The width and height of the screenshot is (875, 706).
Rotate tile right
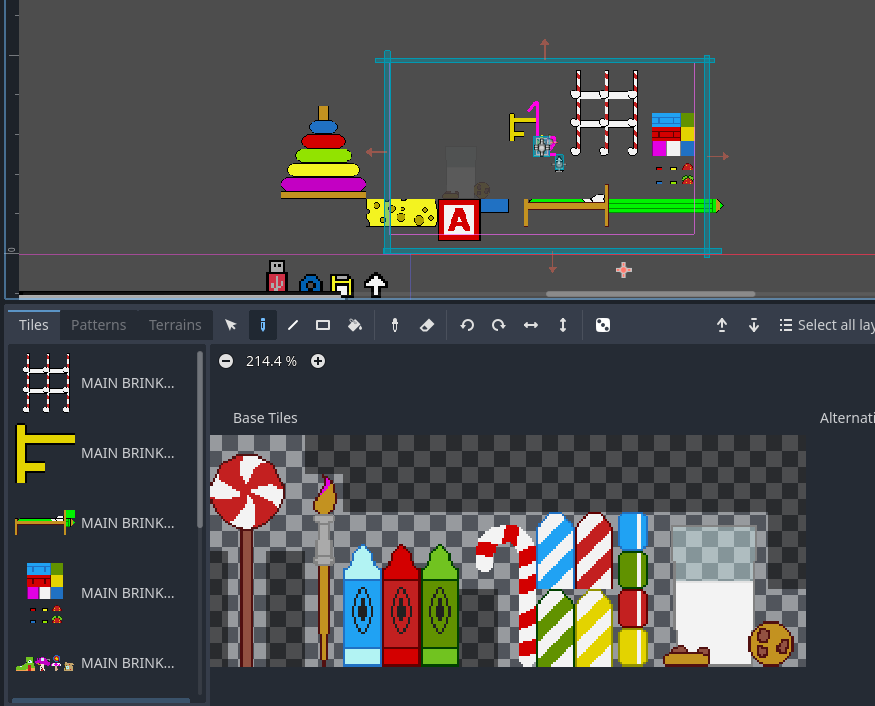coord(498,325)
